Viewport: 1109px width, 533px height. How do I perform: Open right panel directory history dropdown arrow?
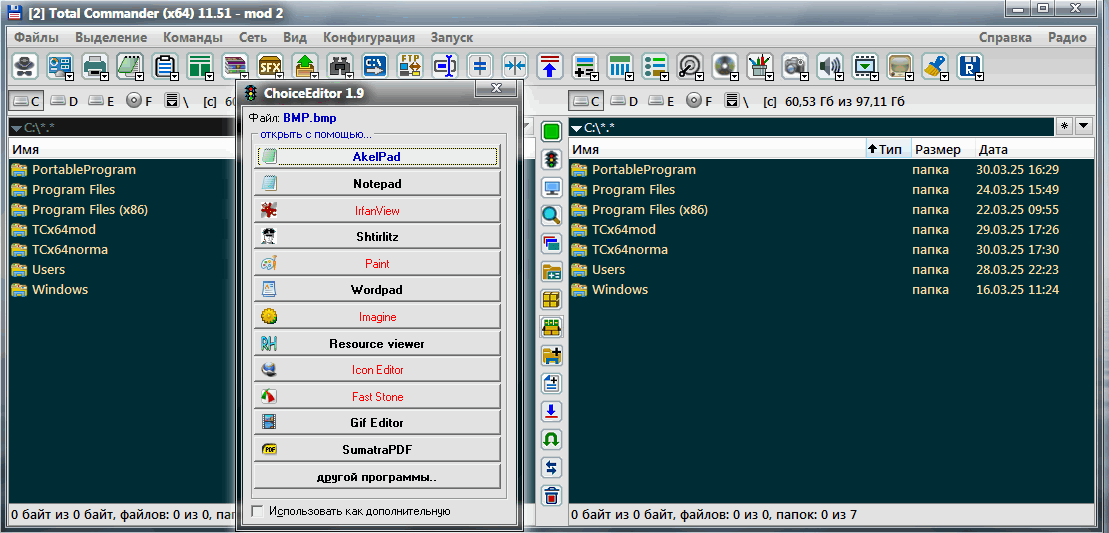point(1084,127)
